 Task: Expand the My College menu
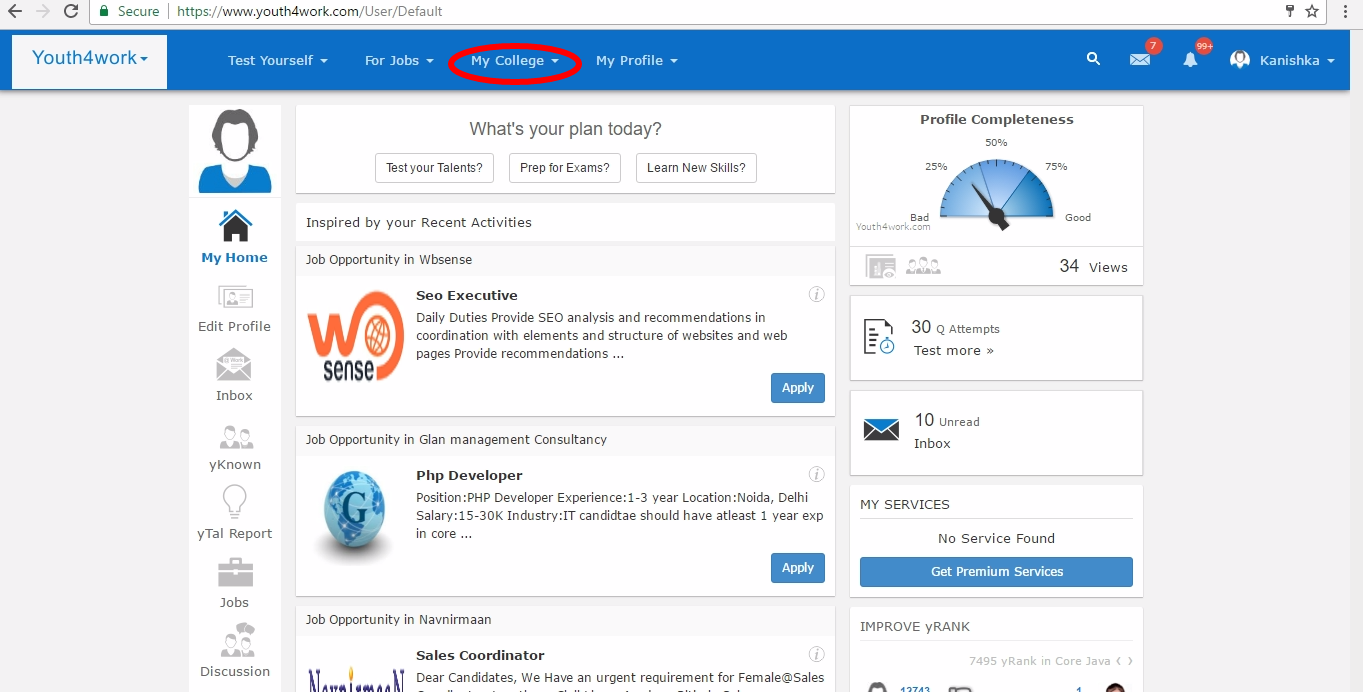click(x=514, y=60)
